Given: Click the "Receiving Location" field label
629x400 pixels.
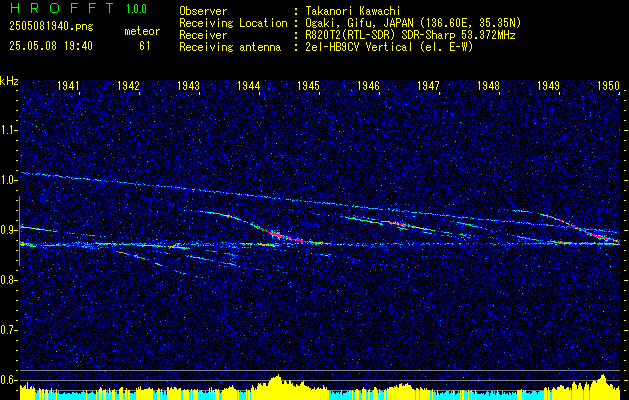Looking at the screenshot, I should tap(233, 23).
